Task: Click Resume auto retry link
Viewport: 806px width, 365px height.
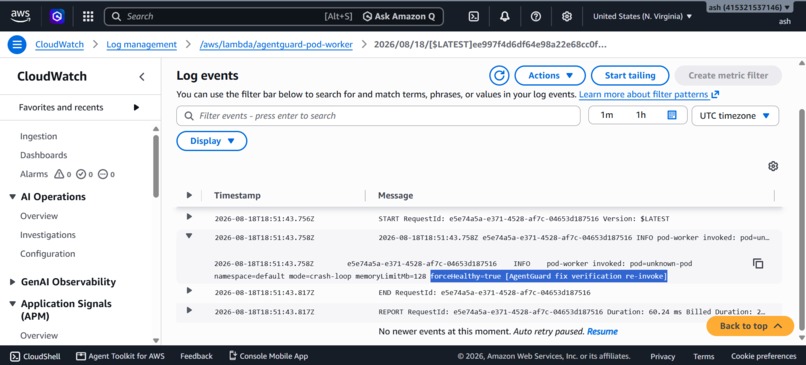Action: pos(602,332)
